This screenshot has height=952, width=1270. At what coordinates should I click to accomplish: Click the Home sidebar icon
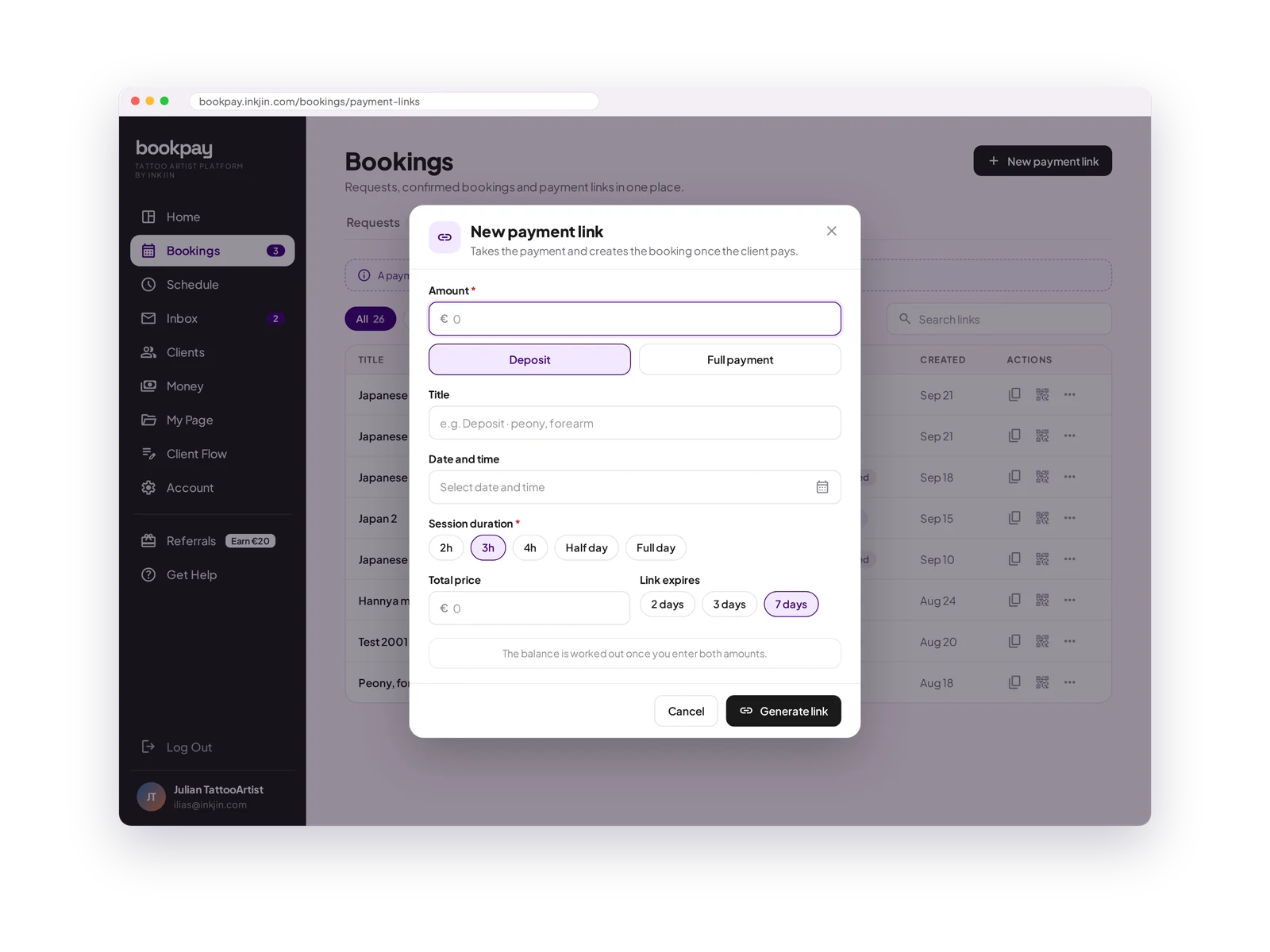(x=148, y=217)
